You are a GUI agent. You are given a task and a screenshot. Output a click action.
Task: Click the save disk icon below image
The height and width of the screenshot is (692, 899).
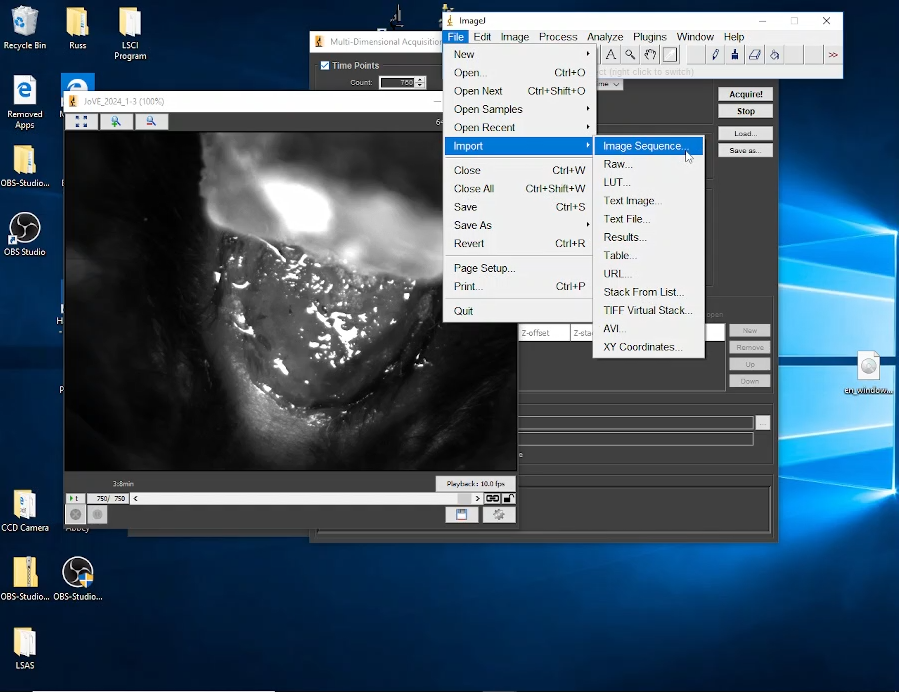[461, 514]
